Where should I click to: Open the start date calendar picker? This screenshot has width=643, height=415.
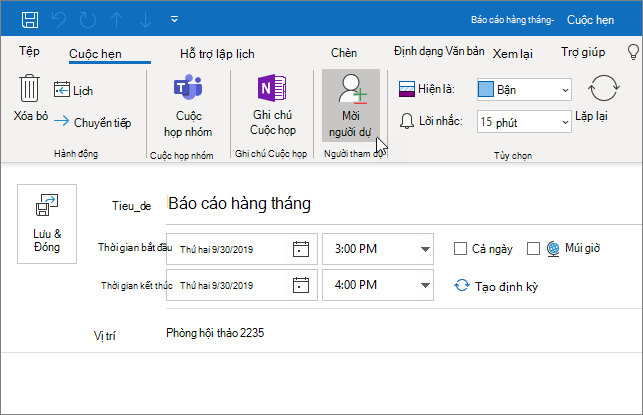(300, 248)
